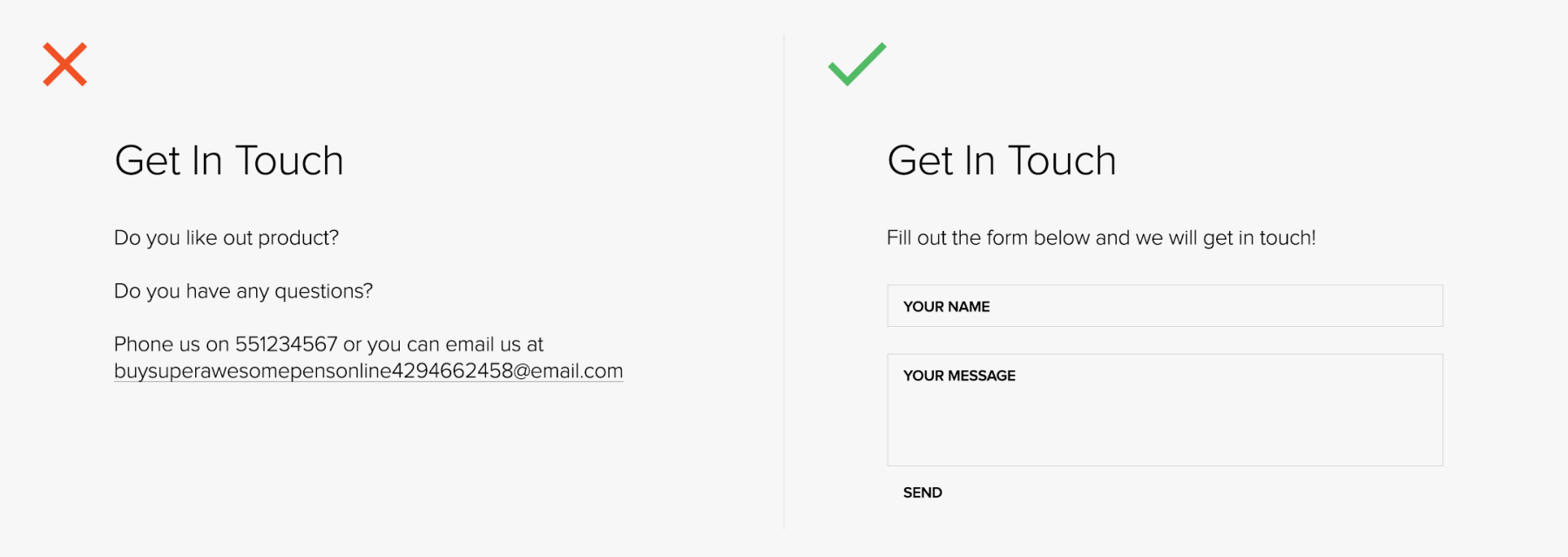Click the word "Touch" in the left heading
The image size is (1568, 557).
click(x=289, y=161)
